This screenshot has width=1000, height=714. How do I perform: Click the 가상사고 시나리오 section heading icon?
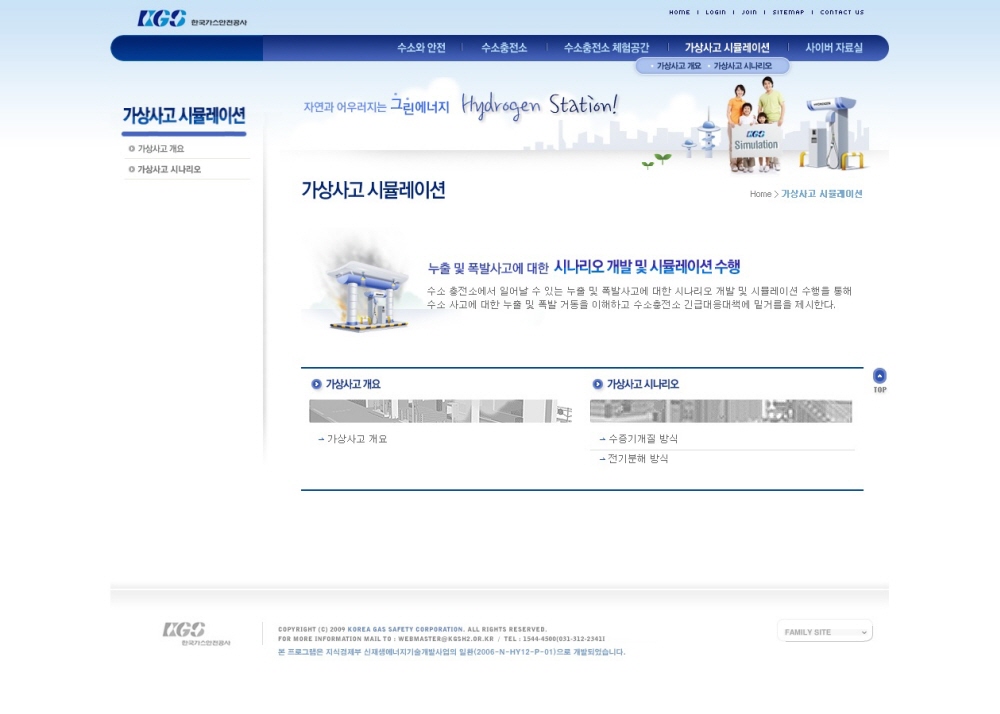(x=598, y=384)
